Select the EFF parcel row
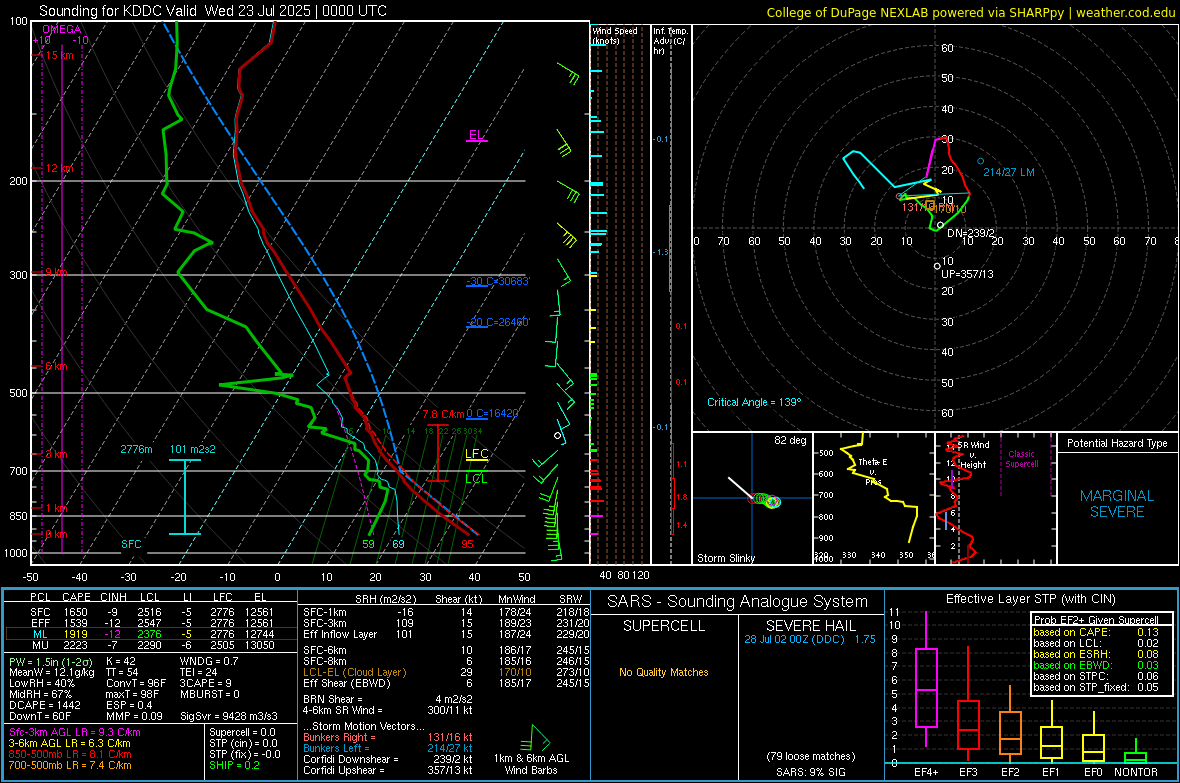 point(151,623)
